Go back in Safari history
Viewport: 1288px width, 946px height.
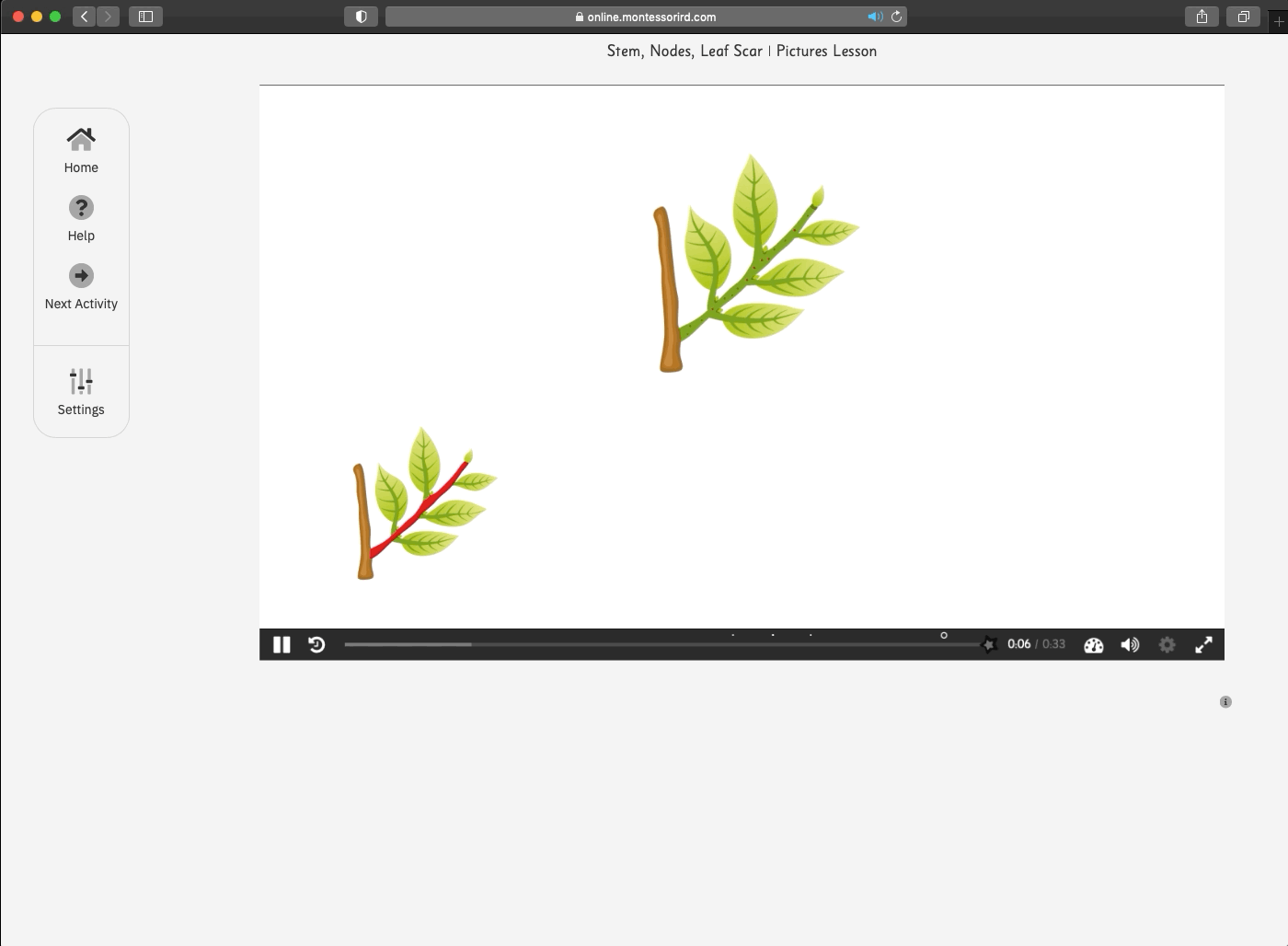point(84,17)
